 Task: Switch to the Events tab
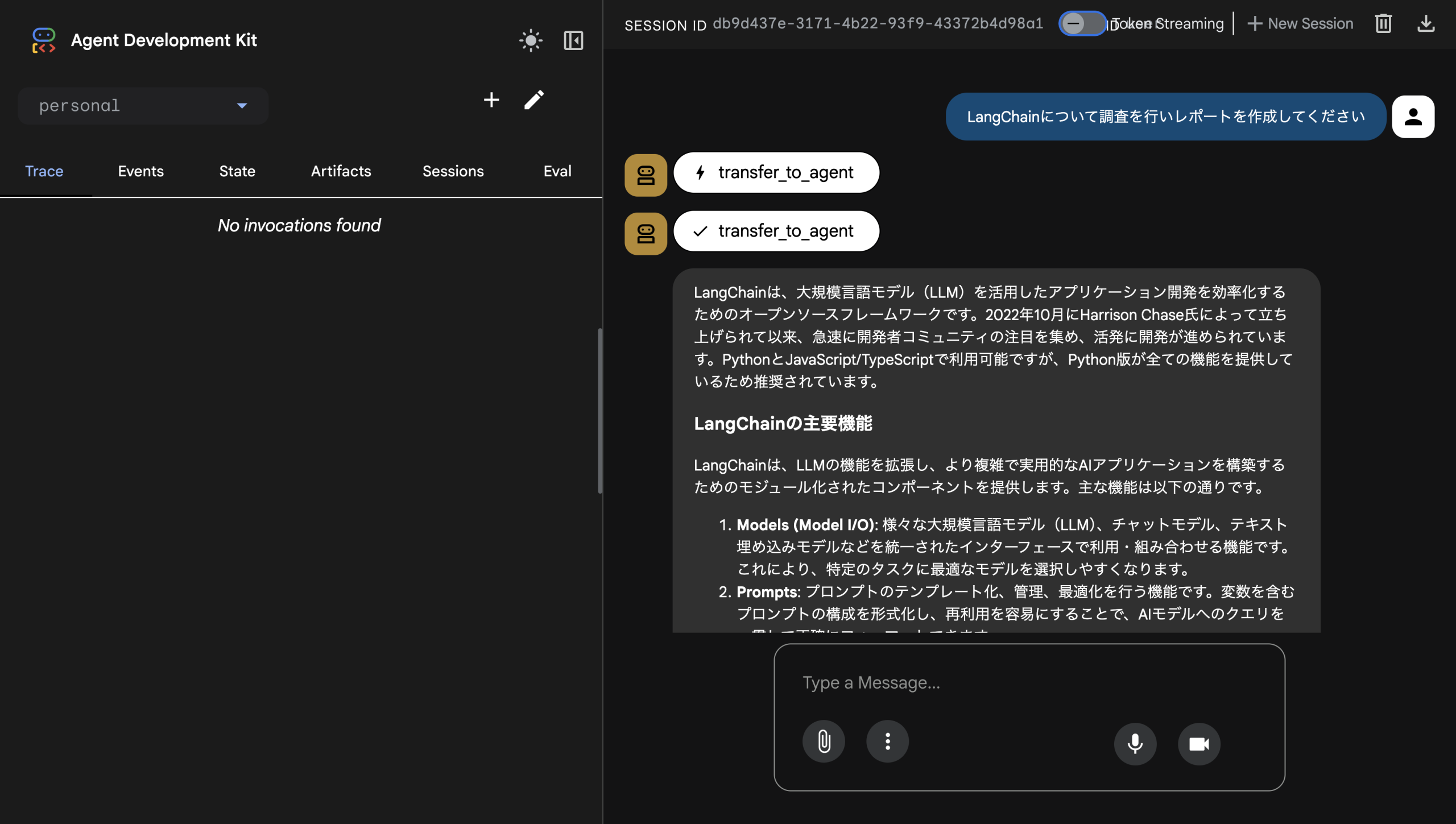(140, 171)
